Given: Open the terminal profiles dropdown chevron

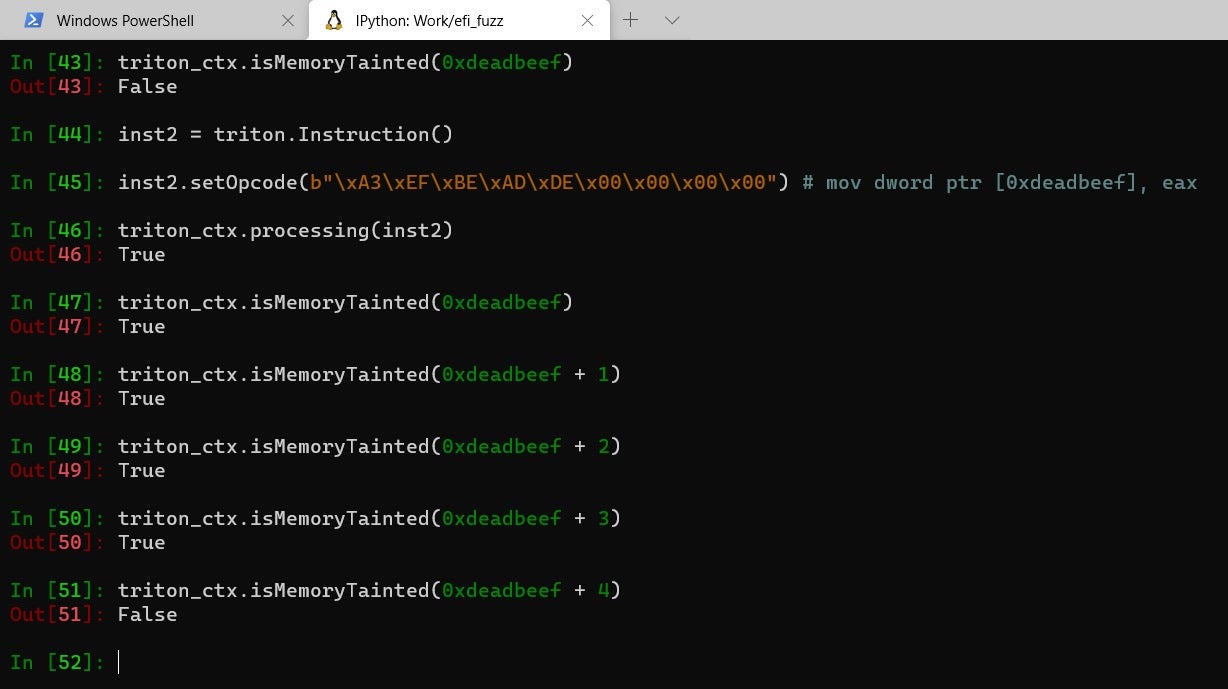Looking at the screenshot, I should point(672,20).
